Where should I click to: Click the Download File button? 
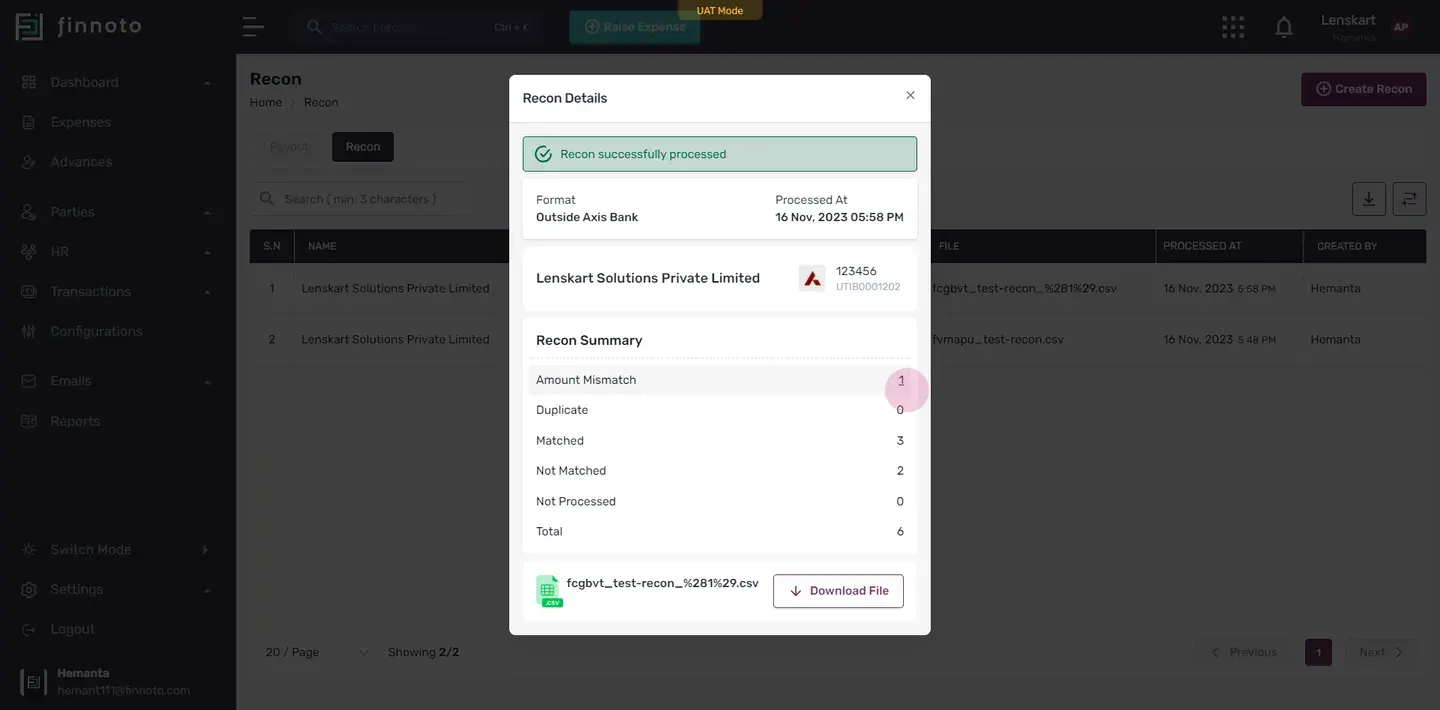click(838, 591)
